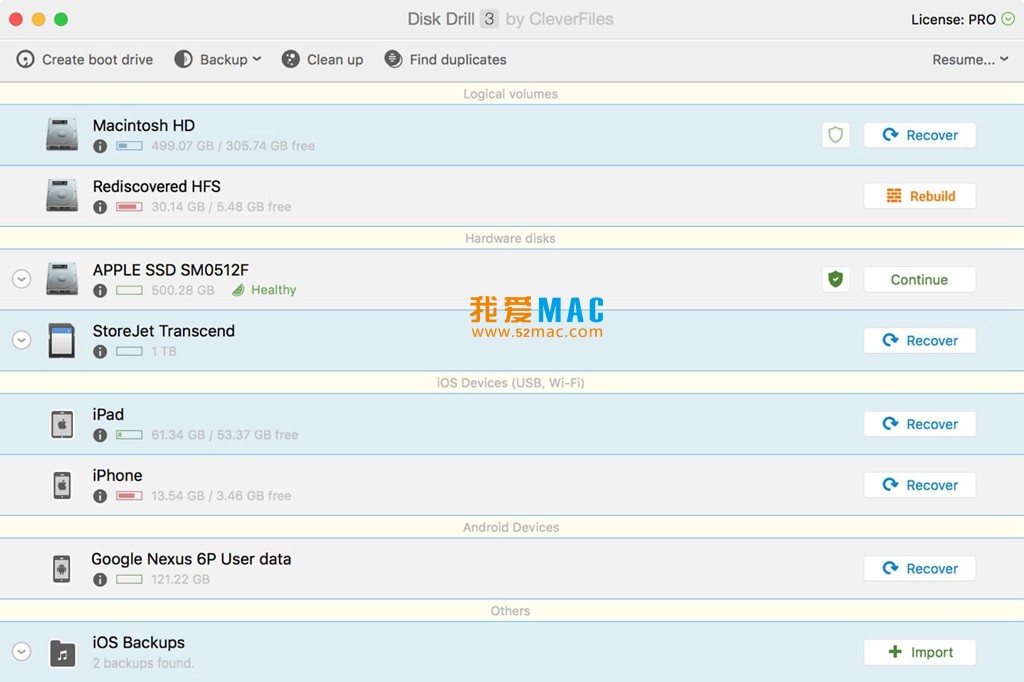Toggle green protection shield for APPLE SSD

pyautogui.click(x=835, y=280)
